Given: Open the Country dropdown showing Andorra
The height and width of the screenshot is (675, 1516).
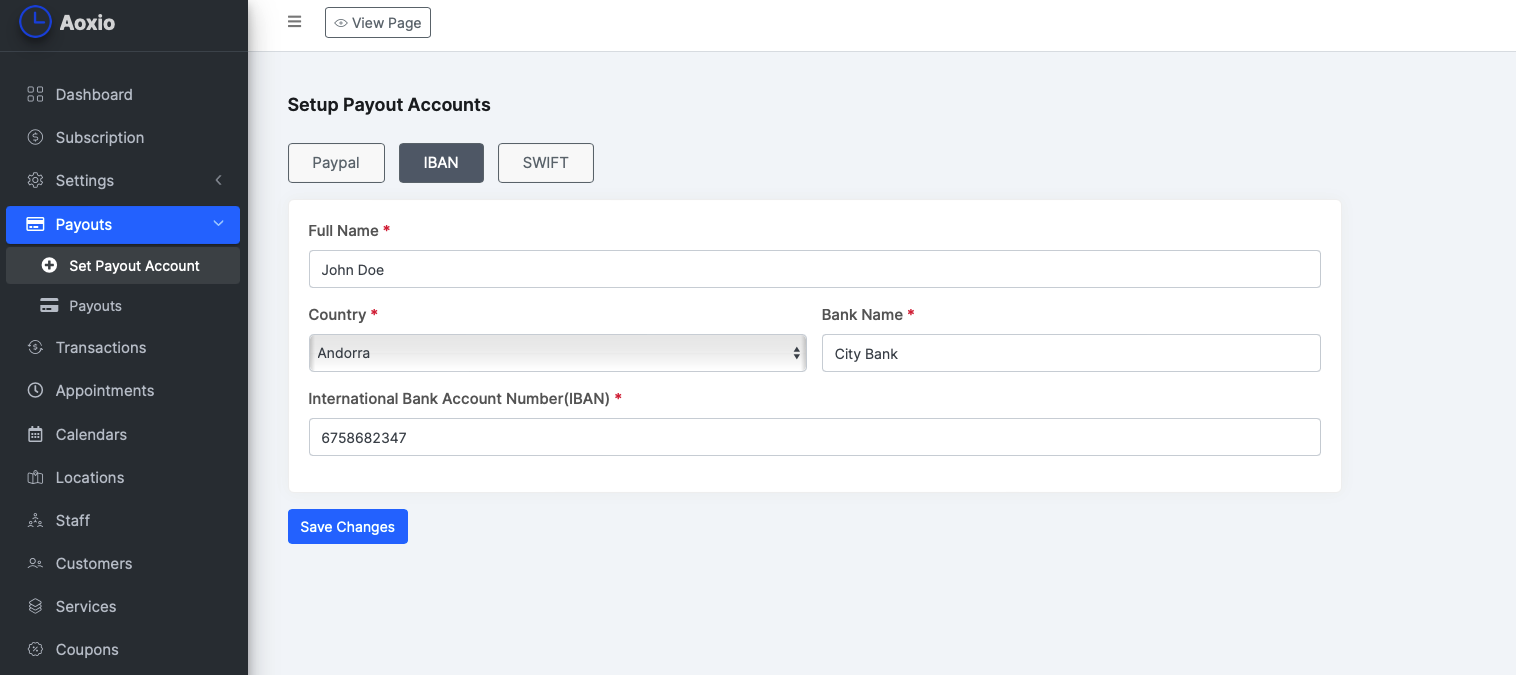Looking at the screenshot, I should click(557, 353).
